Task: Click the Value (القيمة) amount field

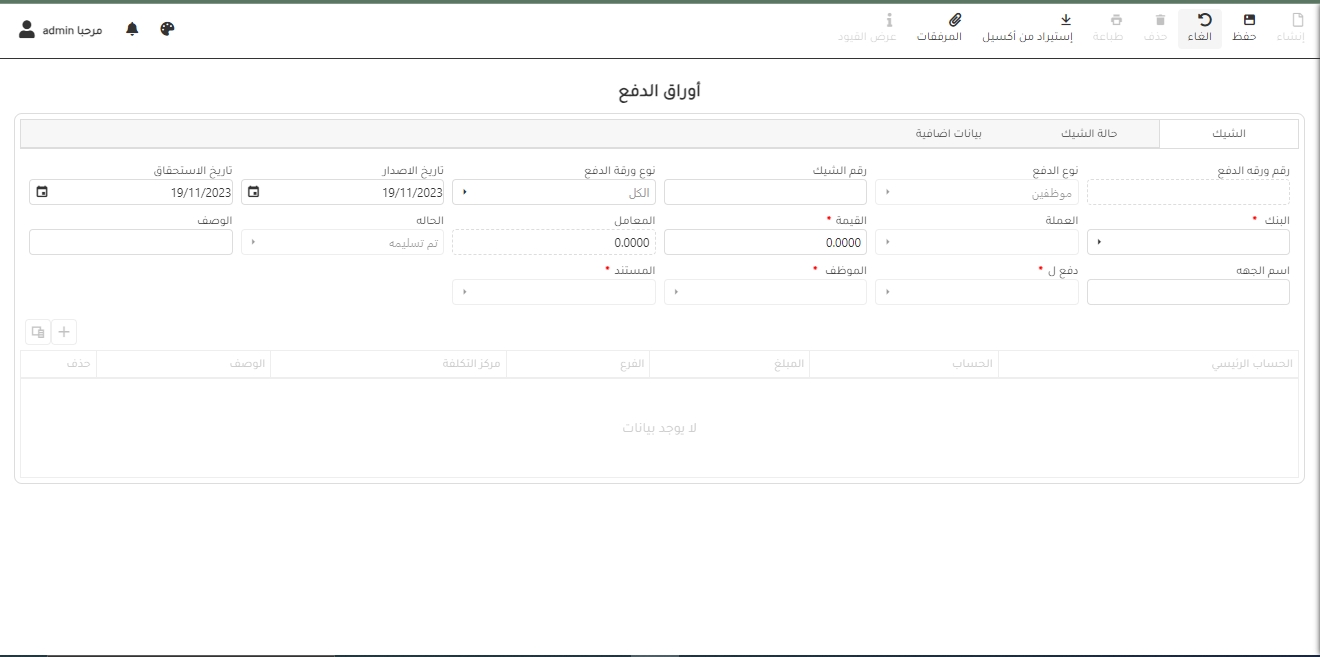Action: [x=765, y=242]
